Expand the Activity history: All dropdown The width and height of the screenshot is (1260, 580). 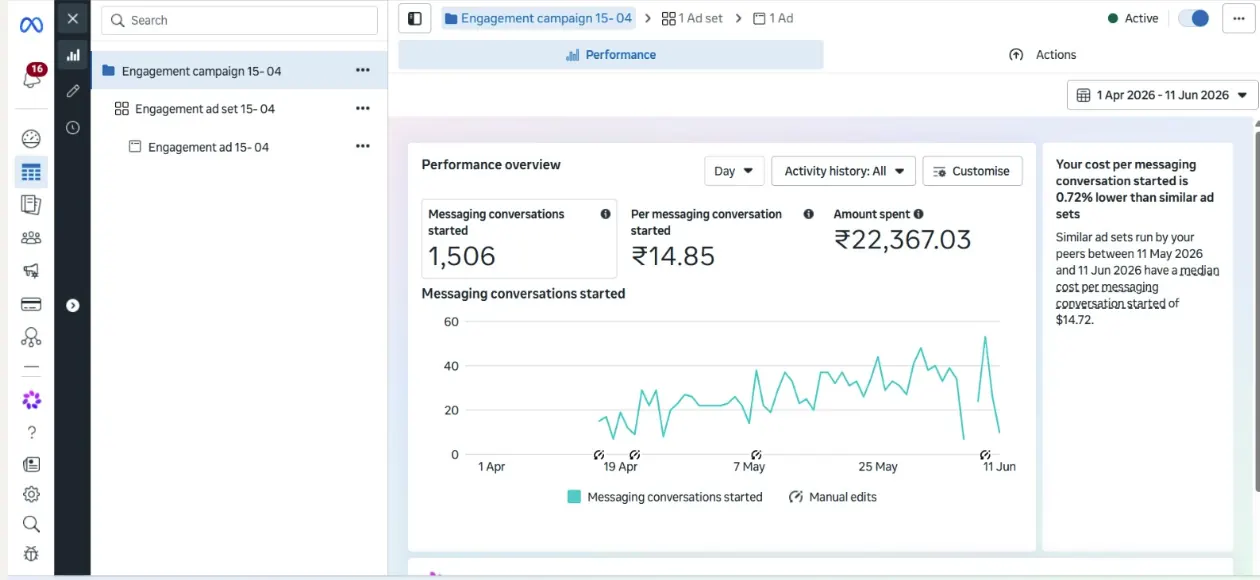click(x=843, y=171)
